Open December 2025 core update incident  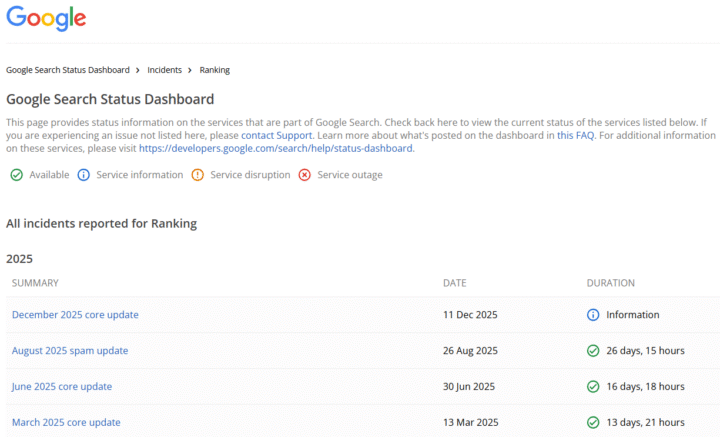click(x=75, y=315)
